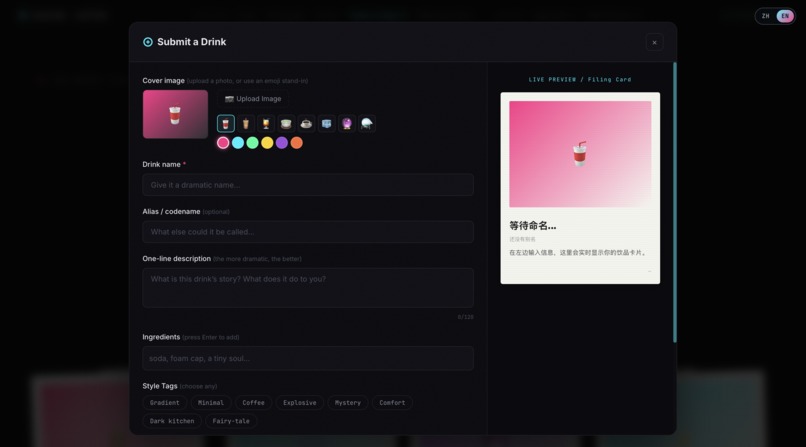Focus the Alias / codename field
806x447 pixels.
[x=308, y=232]
